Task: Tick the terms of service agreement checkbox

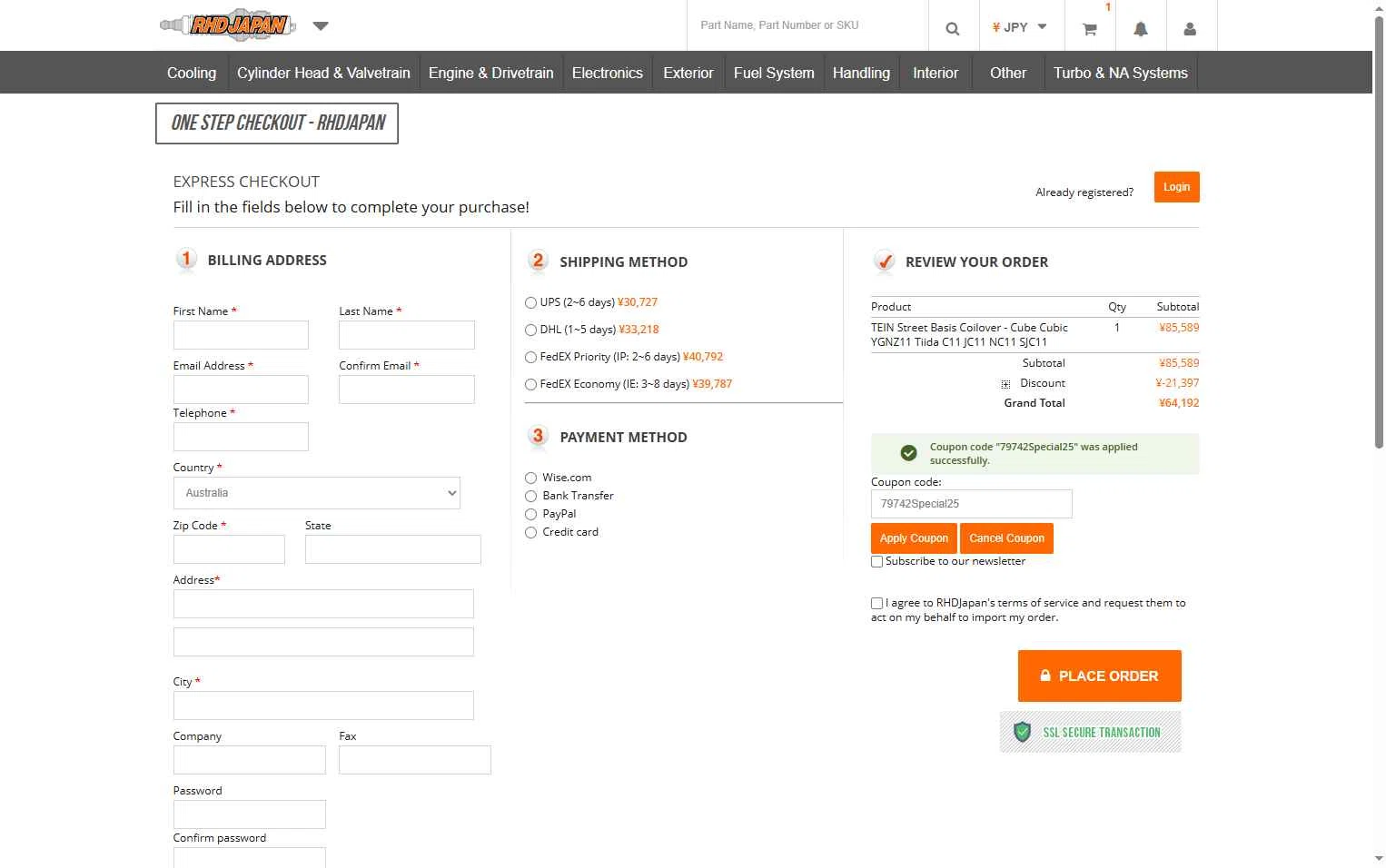Action: [876, 603]
